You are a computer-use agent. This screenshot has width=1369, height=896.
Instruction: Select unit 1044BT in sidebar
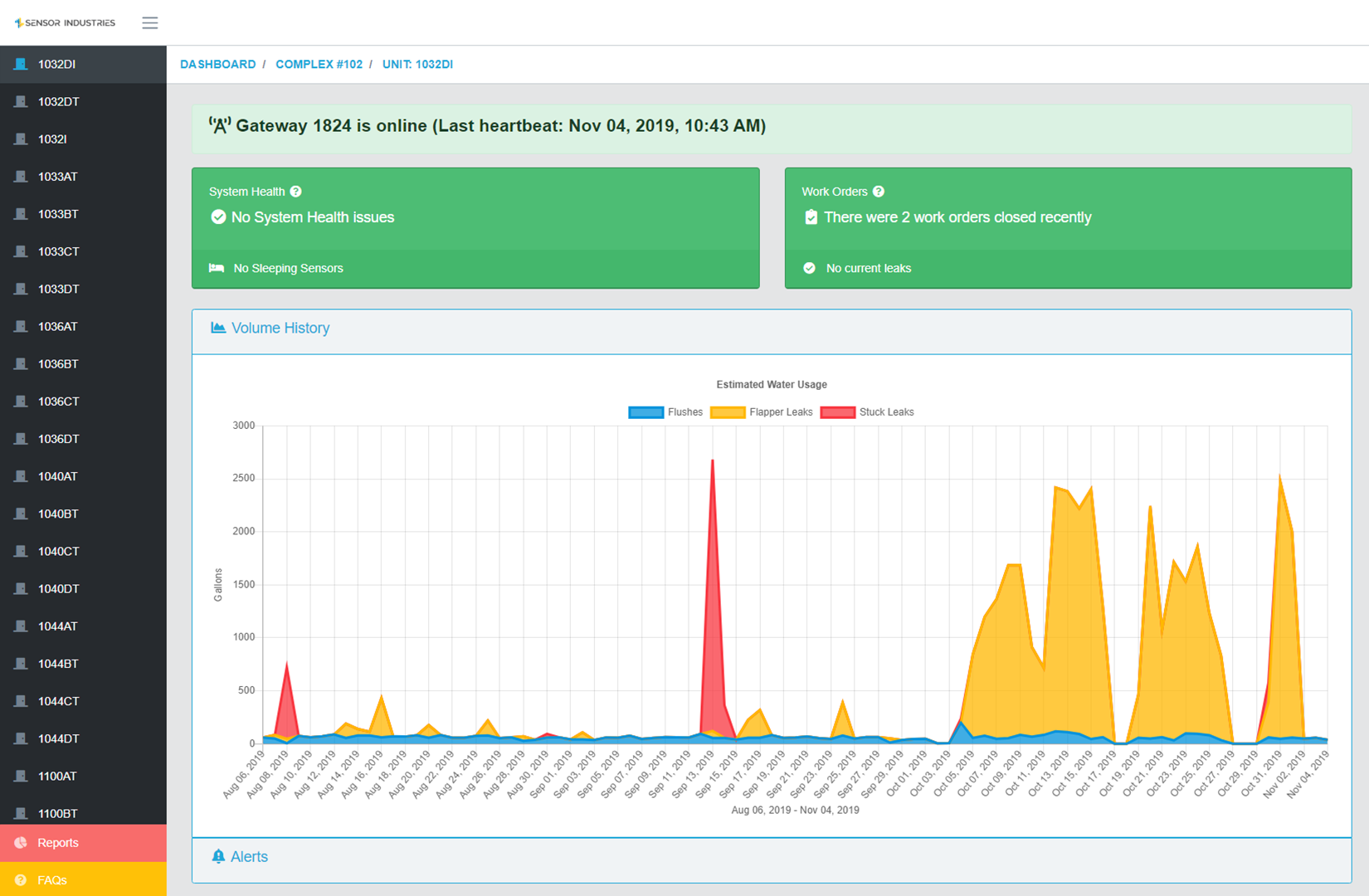pyautogui.click(x=83, y=664)
